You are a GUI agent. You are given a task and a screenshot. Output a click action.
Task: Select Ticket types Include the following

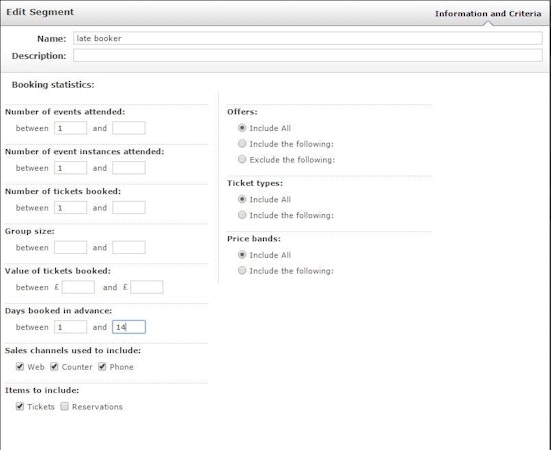(x=242, y=215)
